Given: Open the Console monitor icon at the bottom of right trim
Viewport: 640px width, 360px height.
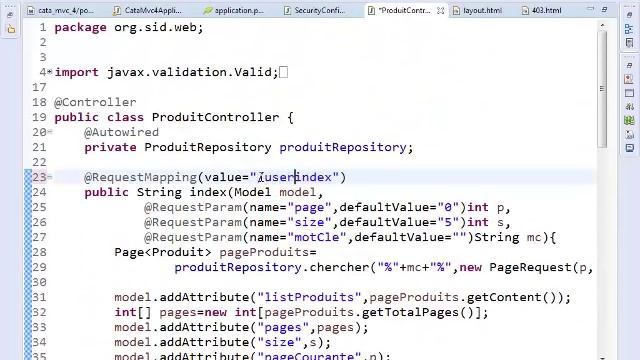Looking at the screenshot, I should tap(629, 148).
